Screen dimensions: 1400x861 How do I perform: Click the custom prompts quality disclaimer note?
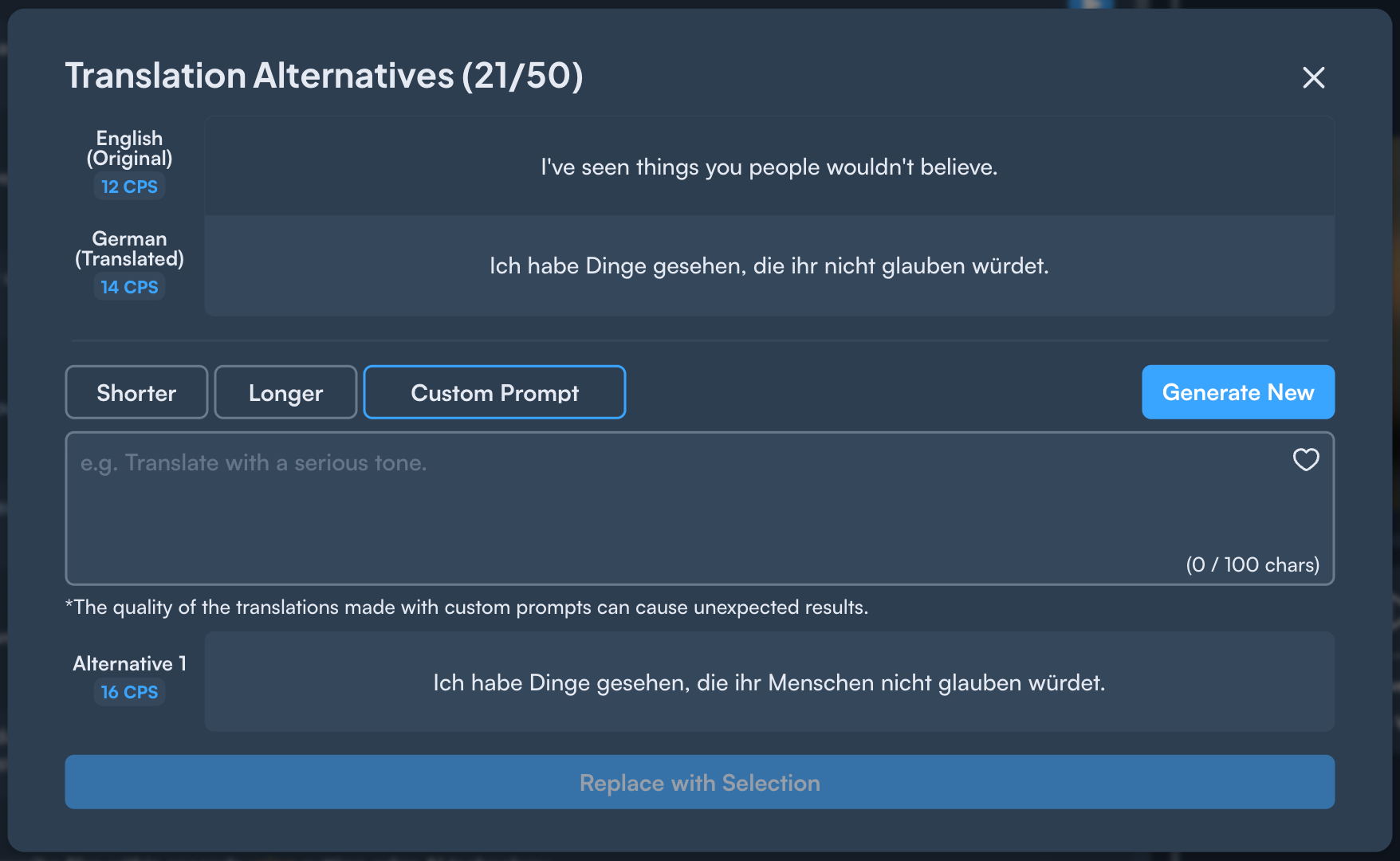[x=466, y=607]
